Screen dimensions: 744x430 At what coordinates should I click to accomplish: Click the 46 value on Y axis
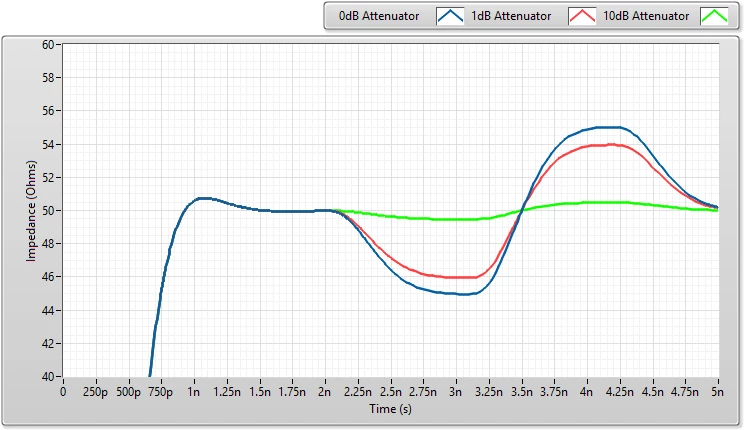pyautogui.click(x=48, y=277)
